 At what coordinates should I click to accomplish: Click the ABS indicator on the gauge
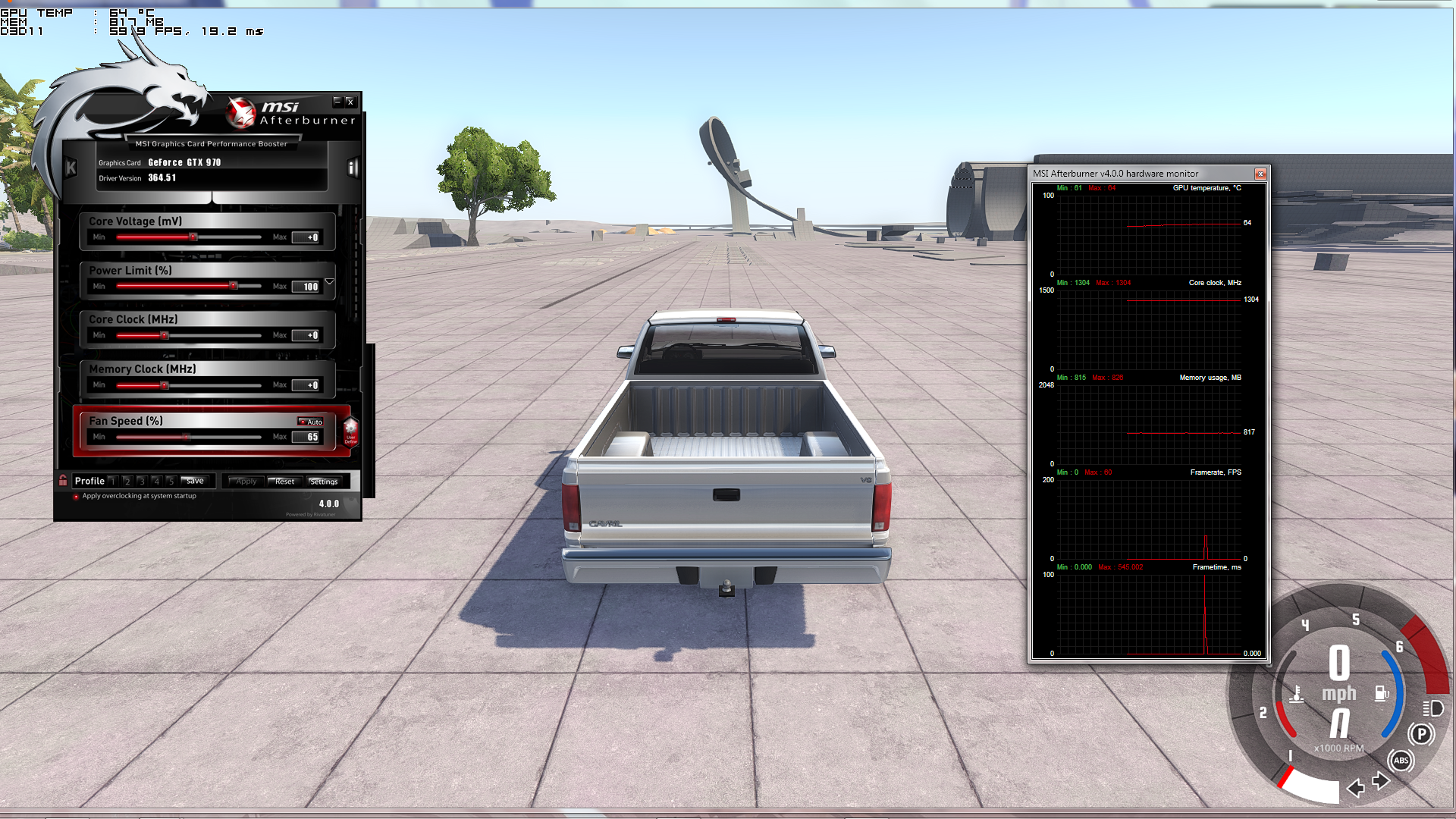point(1401,761)
